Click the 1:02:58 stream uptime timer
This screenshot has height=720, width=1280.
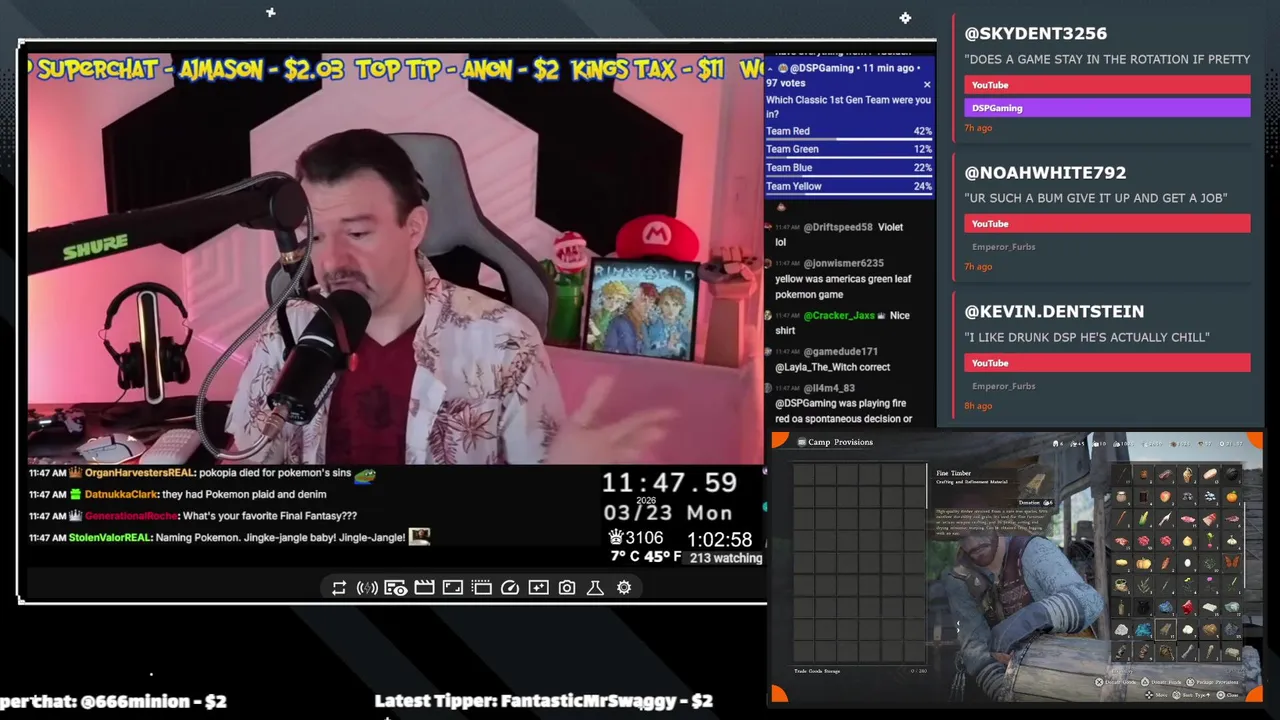(x=719, y=540)
